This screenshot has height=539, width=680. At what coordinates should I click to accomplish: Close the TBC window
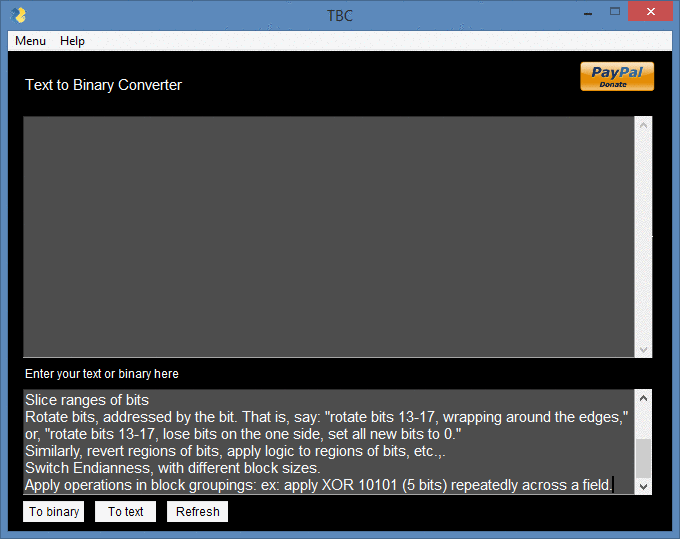point(651,12)
